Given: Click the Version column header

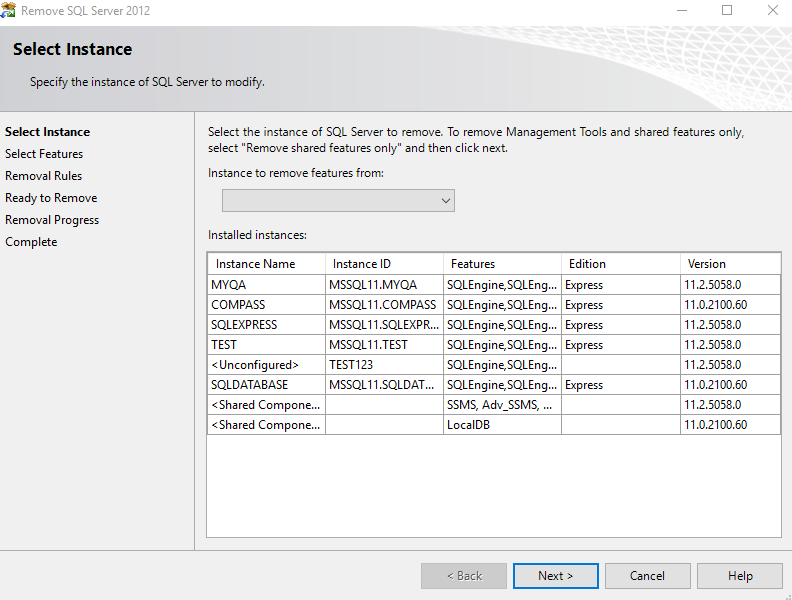Looking at the screenshot, I should click(x=729, y=264).
